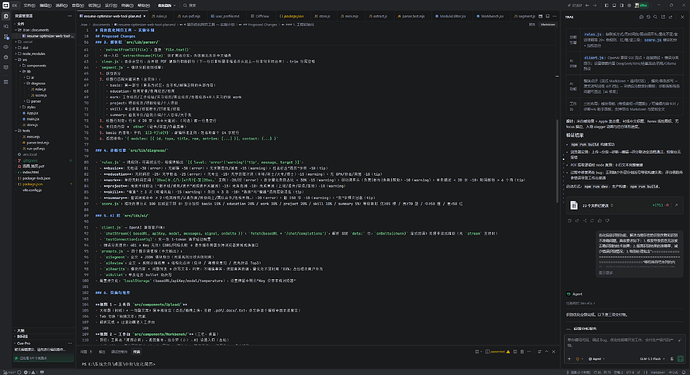690x375 pixels.
Task: Open the project name dropdown in title bar
Action: pyautogui.click(x=166, y=5)
